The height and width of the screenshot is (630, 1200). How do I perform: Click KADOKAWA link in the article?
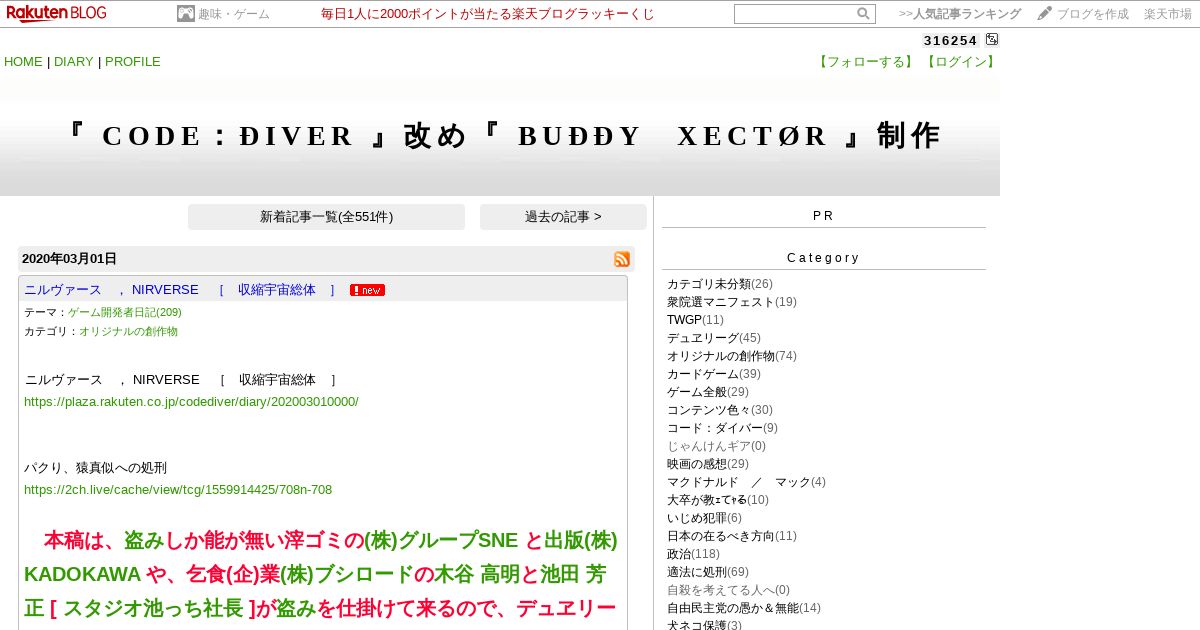coord(82,575)
